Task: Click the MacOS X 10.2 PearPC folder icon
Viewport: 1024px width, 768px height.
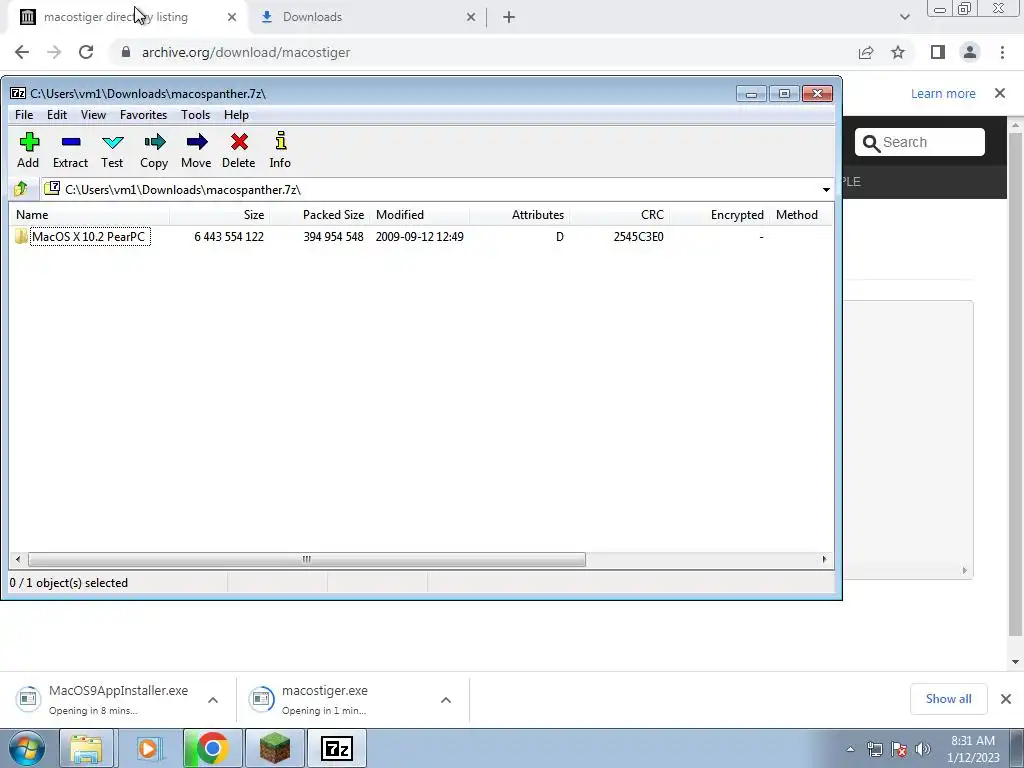Action: [x=21, y=236]
